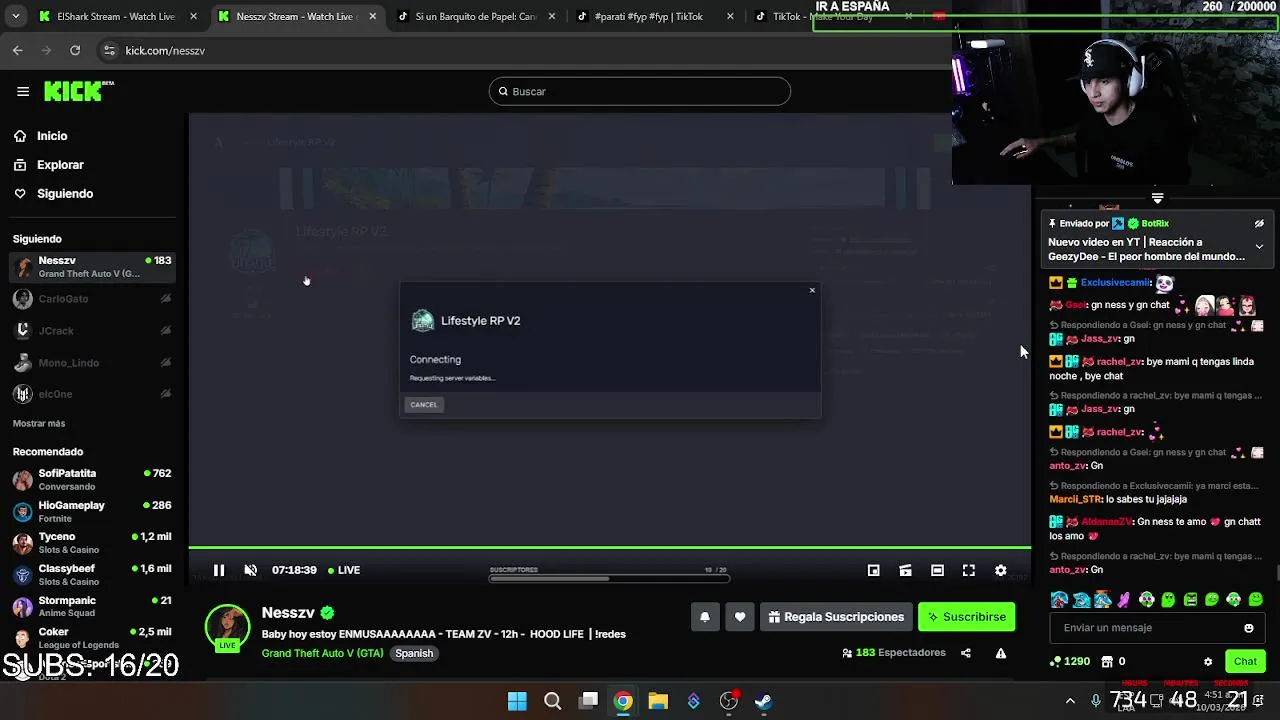Click the Suscribirse button

(x=967, y=617)
